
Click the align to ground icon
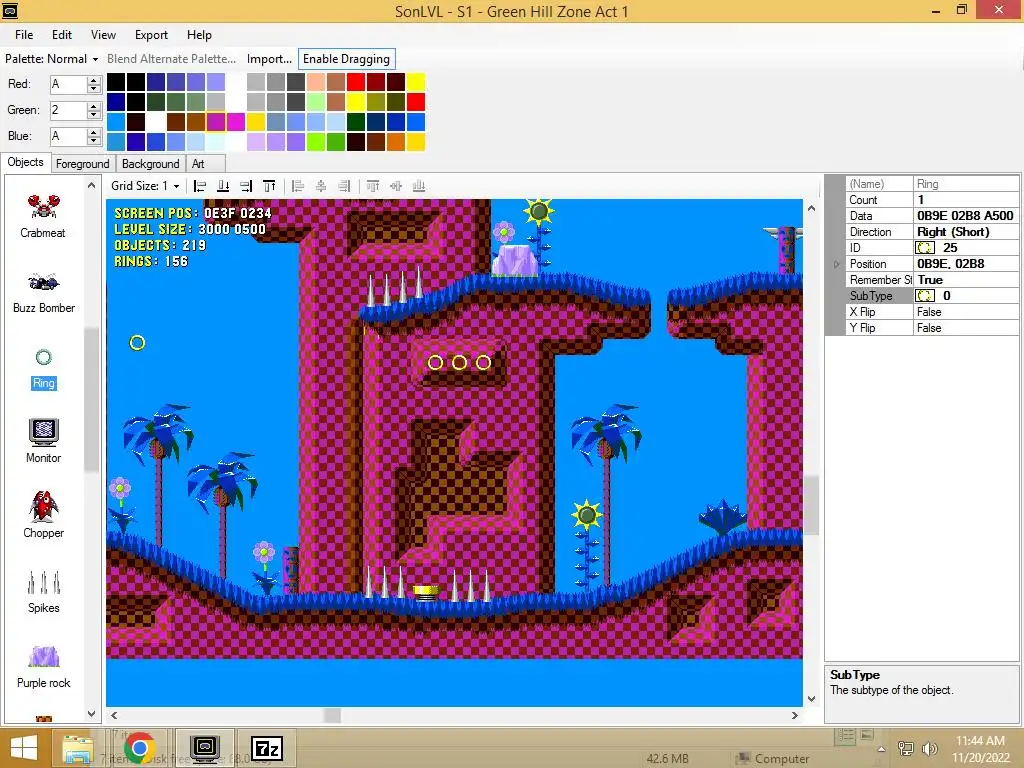(223, 186)
